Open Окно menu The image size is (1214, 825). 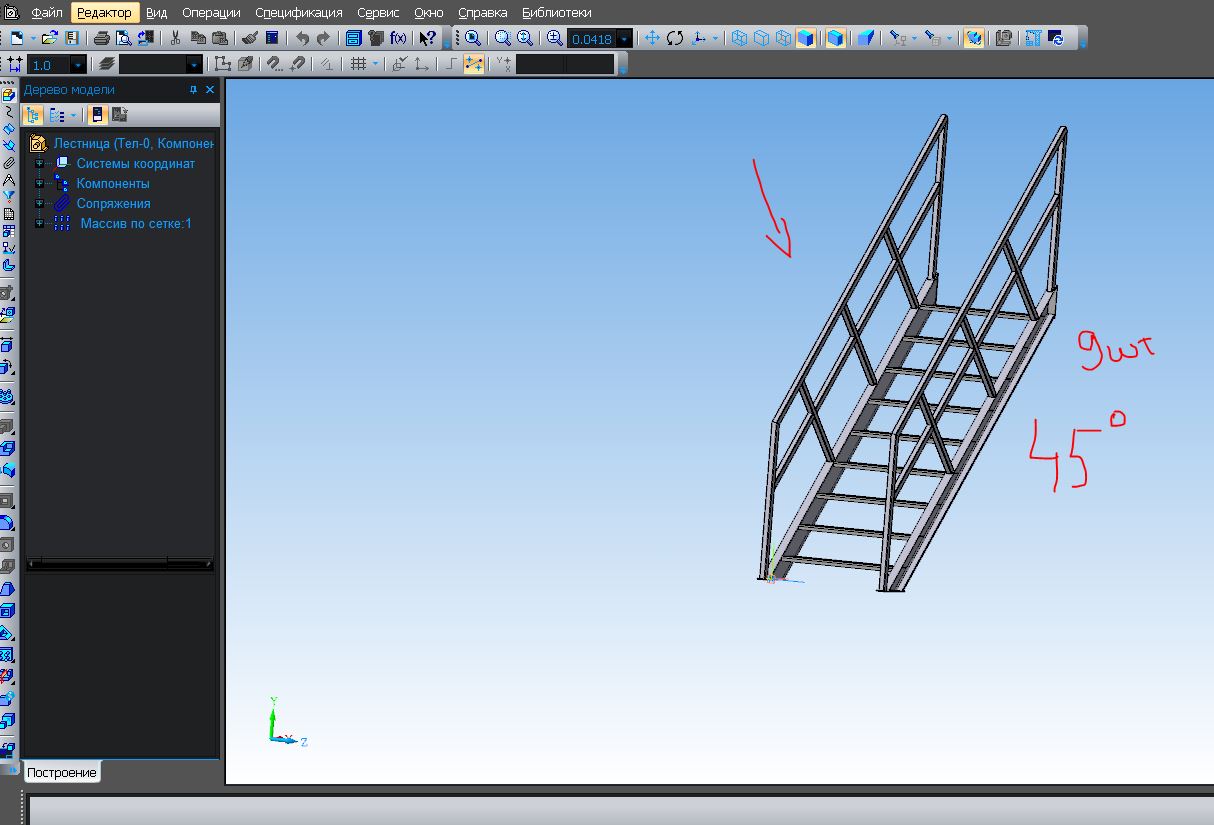[x=429, y=13]
